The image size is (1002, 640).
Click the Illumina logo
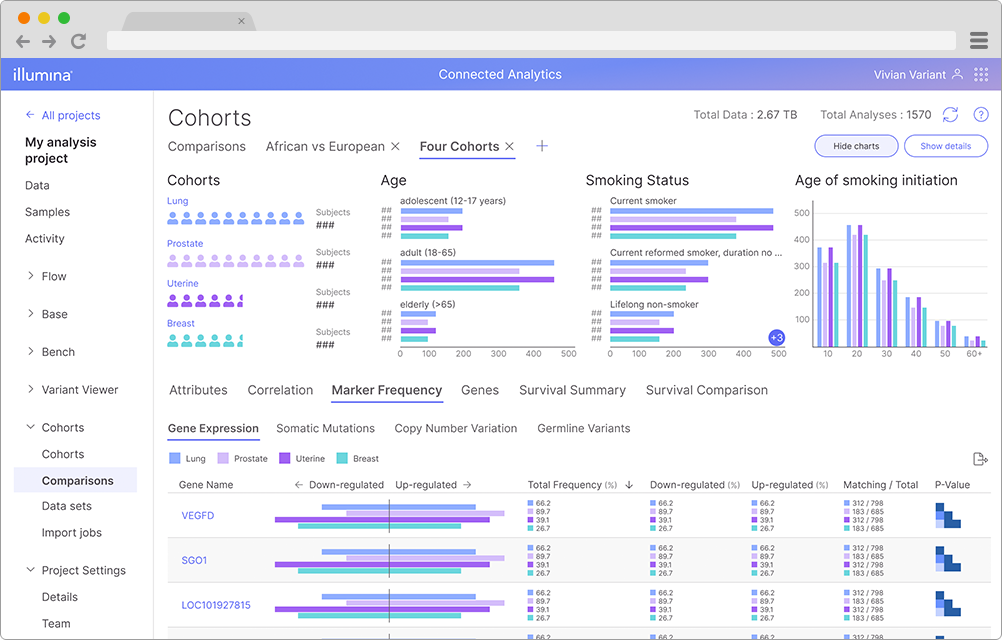(x=42, y=75)
